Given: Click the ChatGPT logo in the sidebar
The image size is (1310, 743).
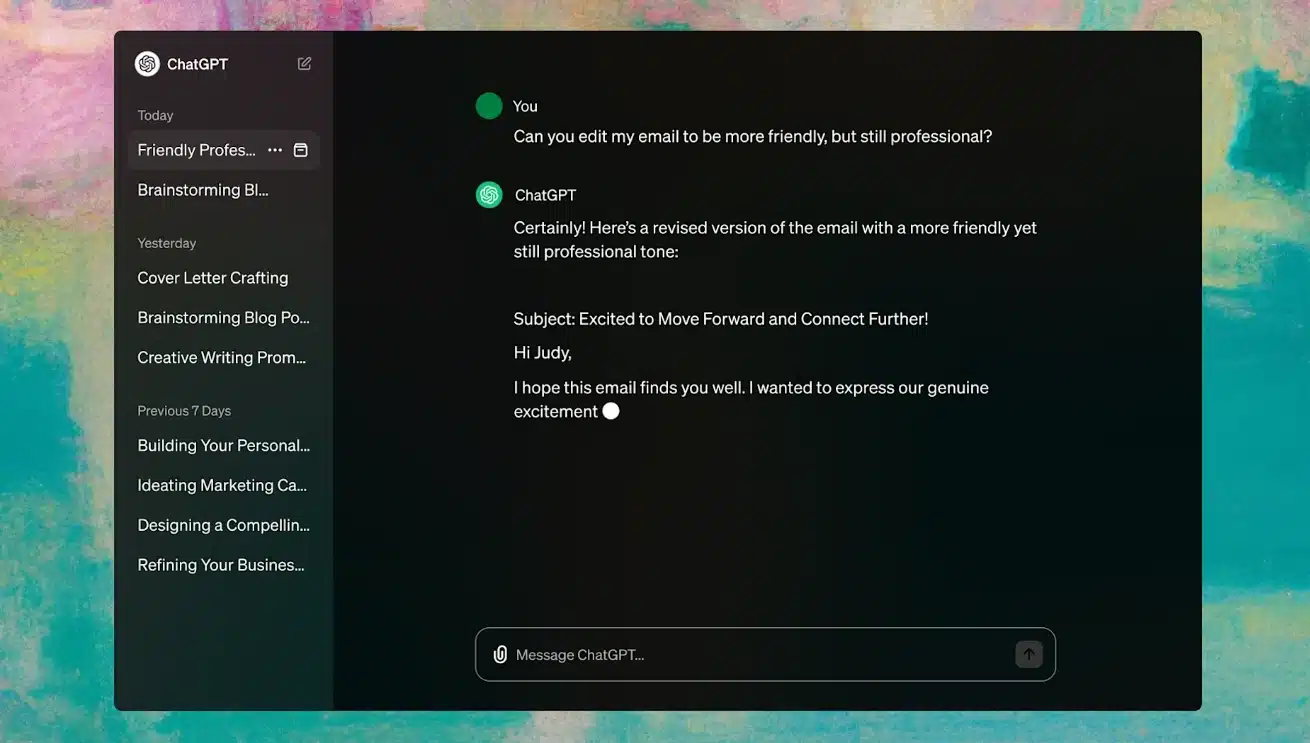Looking at the screenshot, I should (146, 61).
